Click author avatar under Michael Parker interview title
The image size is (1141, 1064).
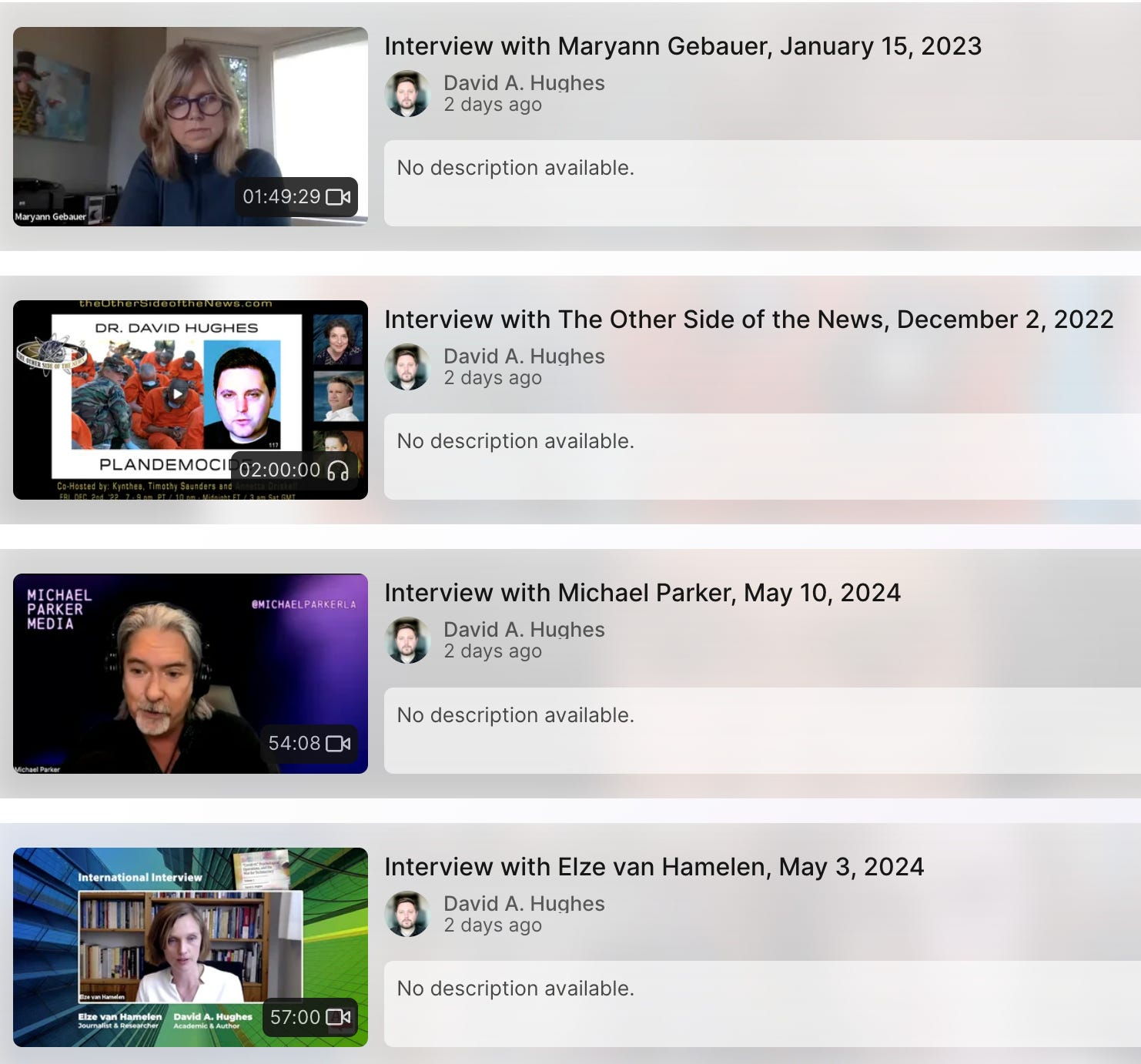pyautogui.click(x=407, y=641)
